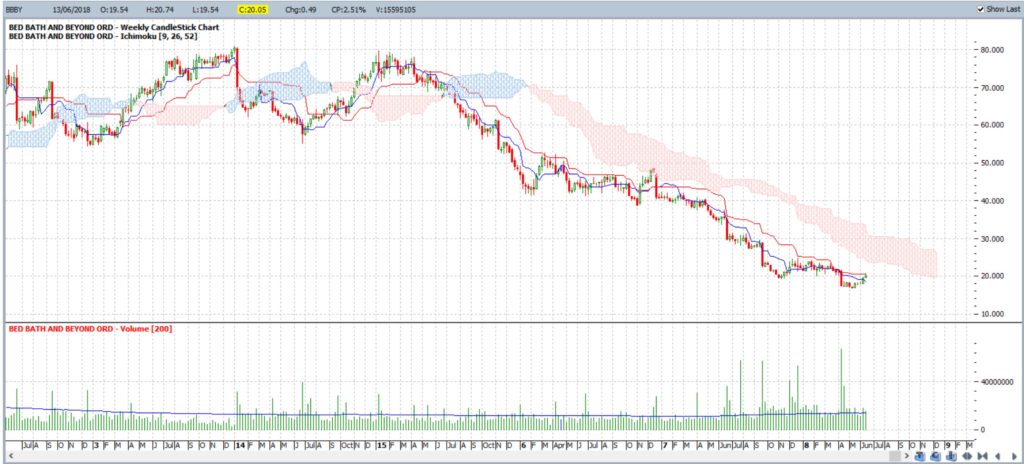
Task: Click the blue icon with down arrow
Action: 952,456
